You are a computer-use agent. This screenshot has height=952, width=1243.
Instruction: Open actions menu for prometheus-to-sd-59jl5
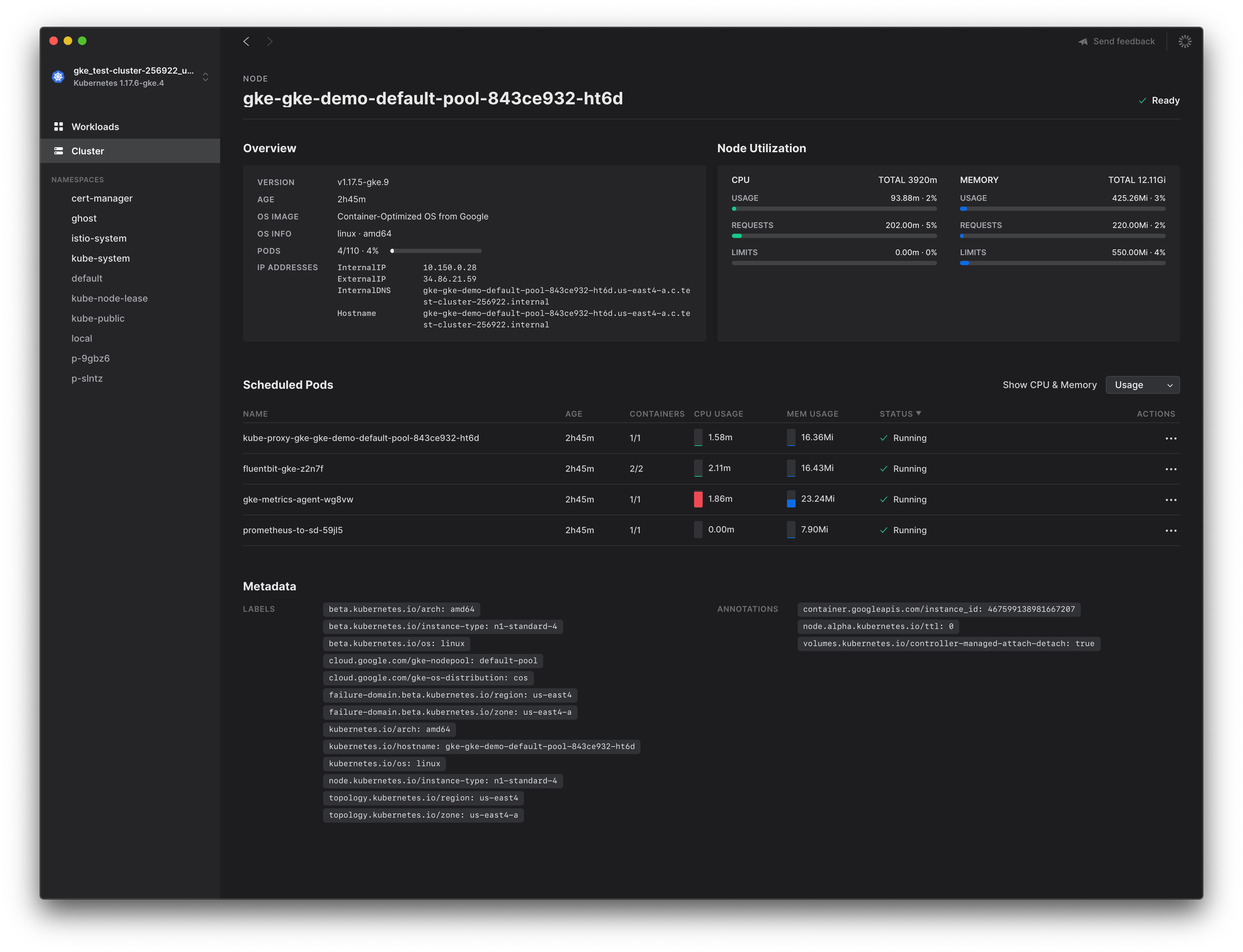pos(1170,530)
